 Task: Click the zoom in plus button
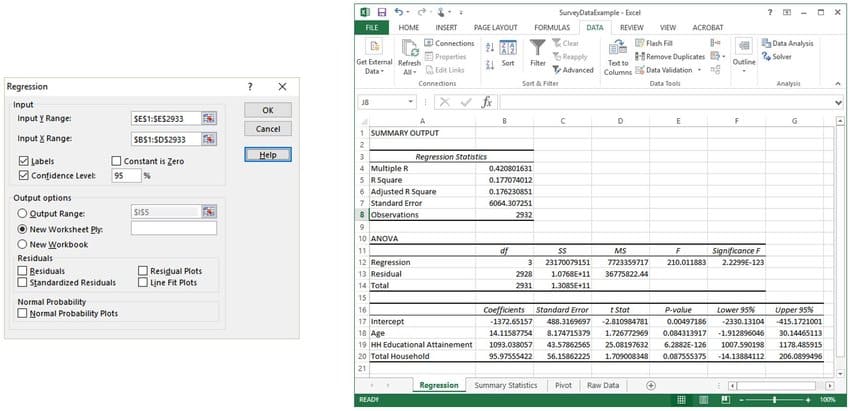[x=808, y=400]
